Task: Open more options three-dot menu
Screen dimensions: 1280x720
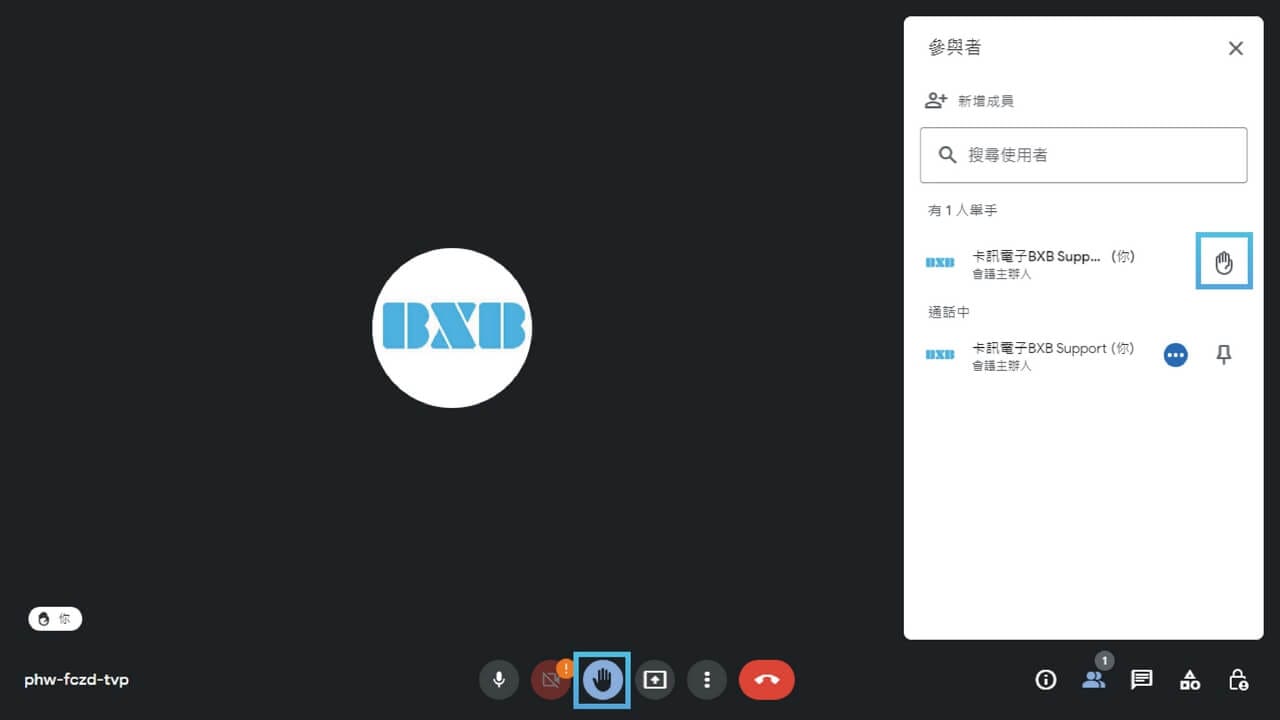Action: click(707, 680)
